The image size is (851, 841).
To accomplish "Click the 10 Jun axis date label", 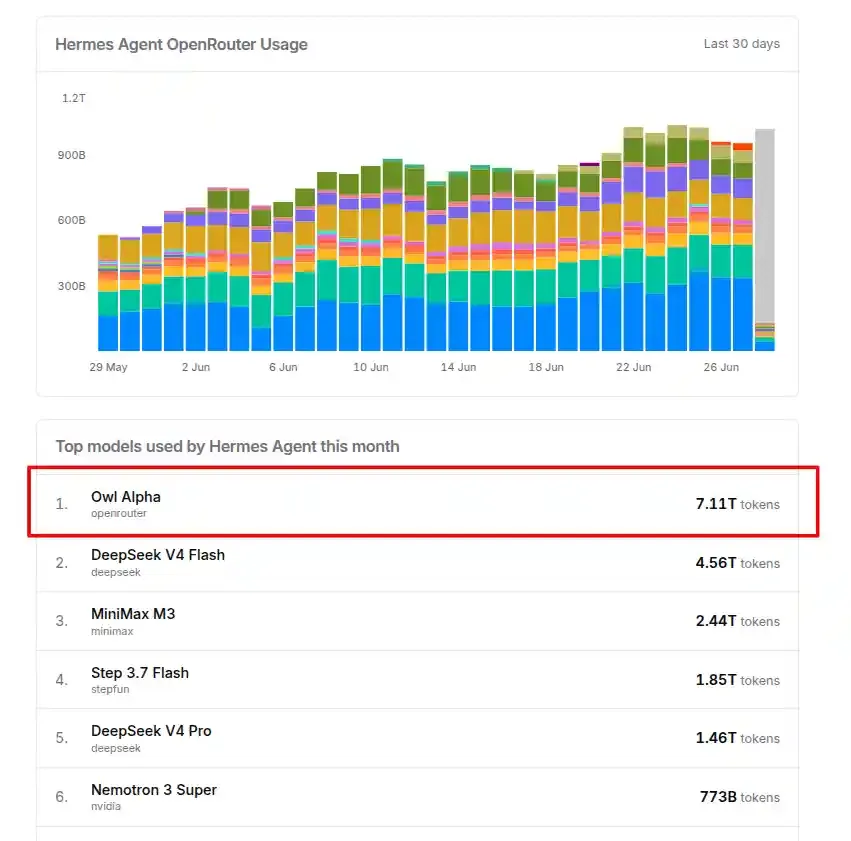I will click(371, 367).
